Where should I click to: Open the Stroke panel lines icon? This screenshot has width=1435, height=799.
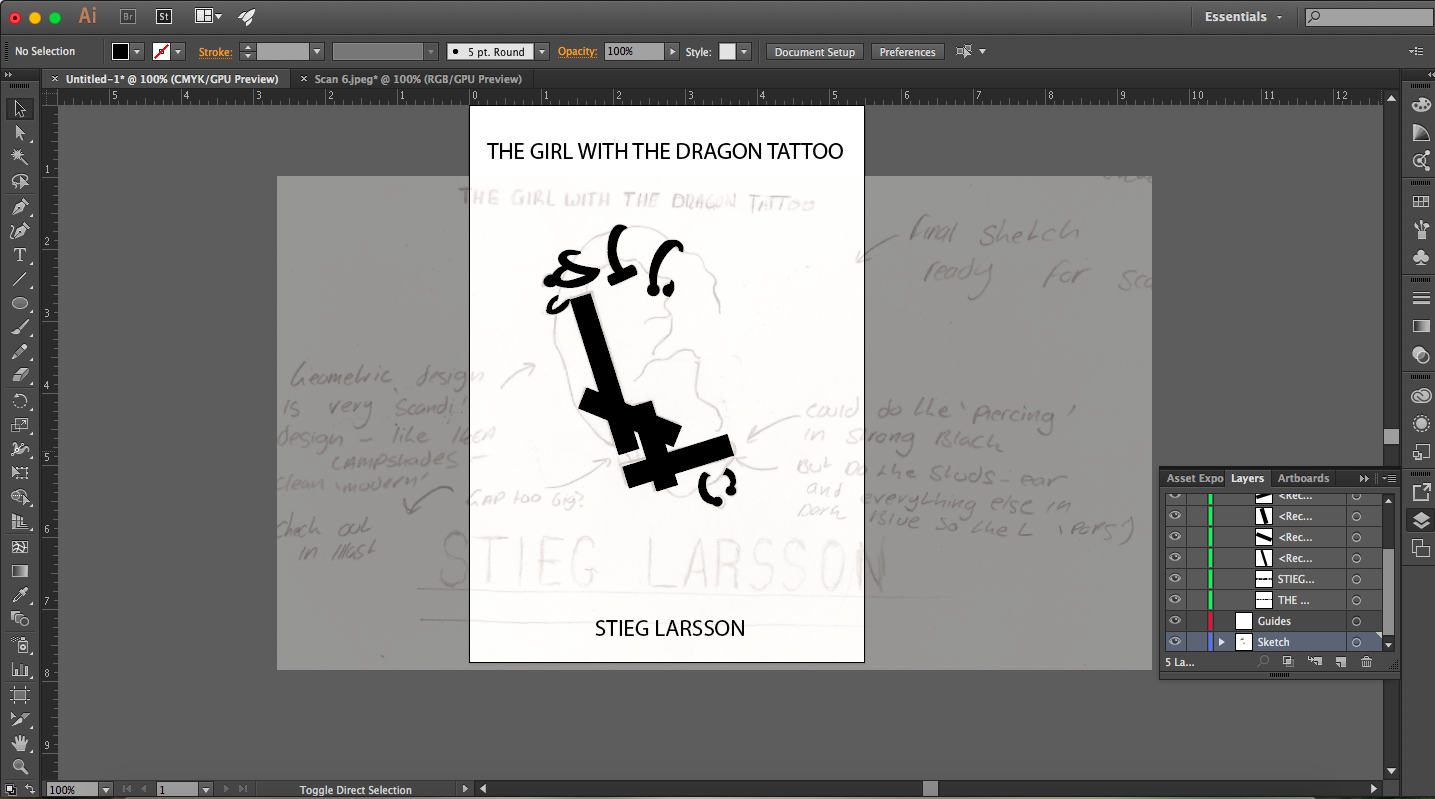[x=1420, y=299]
